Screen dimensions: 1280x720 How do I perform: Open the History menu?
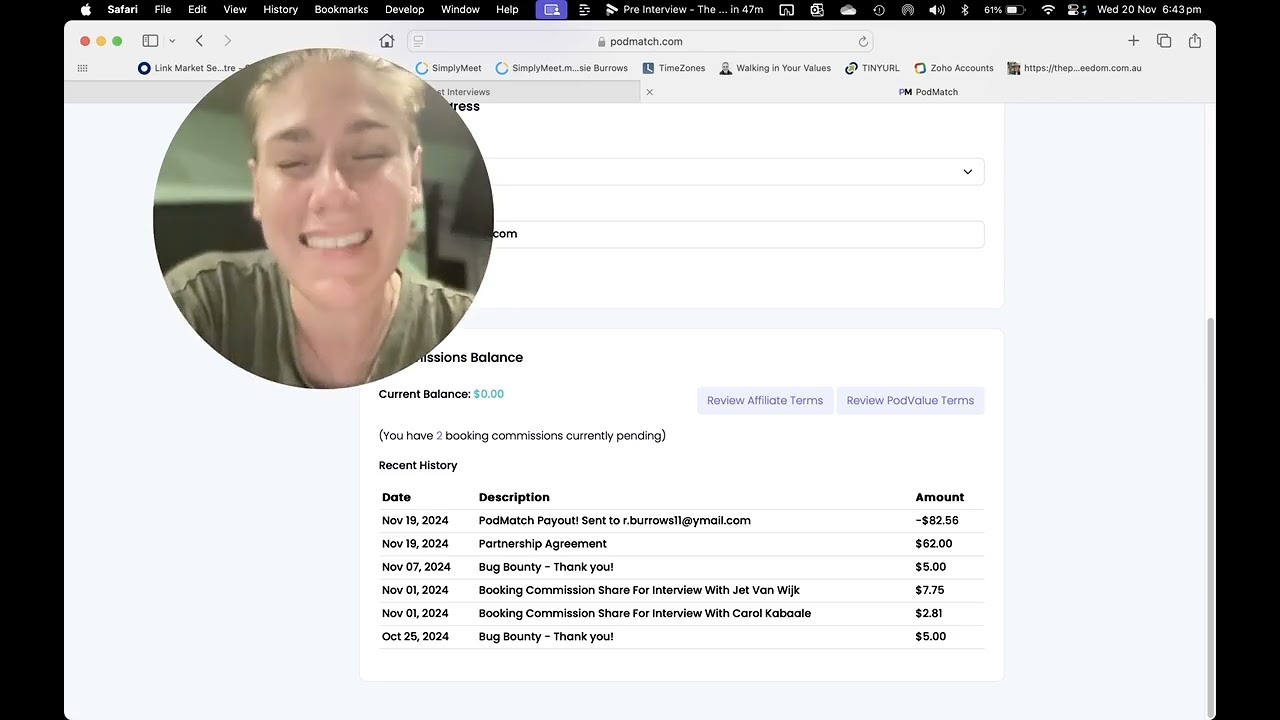click(x=280, y=10)
